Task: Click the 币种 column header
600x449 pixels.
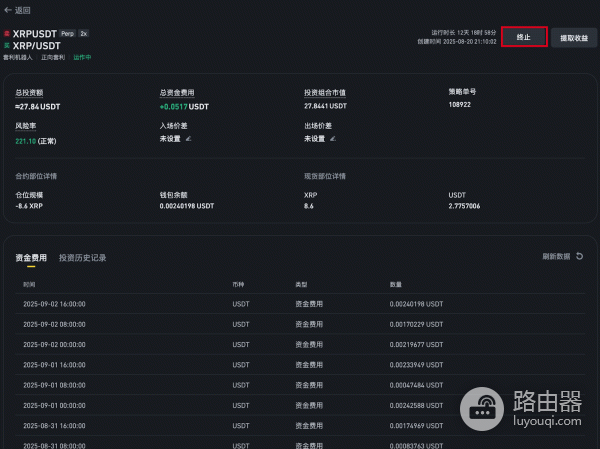Action: [x=238, y=284]
